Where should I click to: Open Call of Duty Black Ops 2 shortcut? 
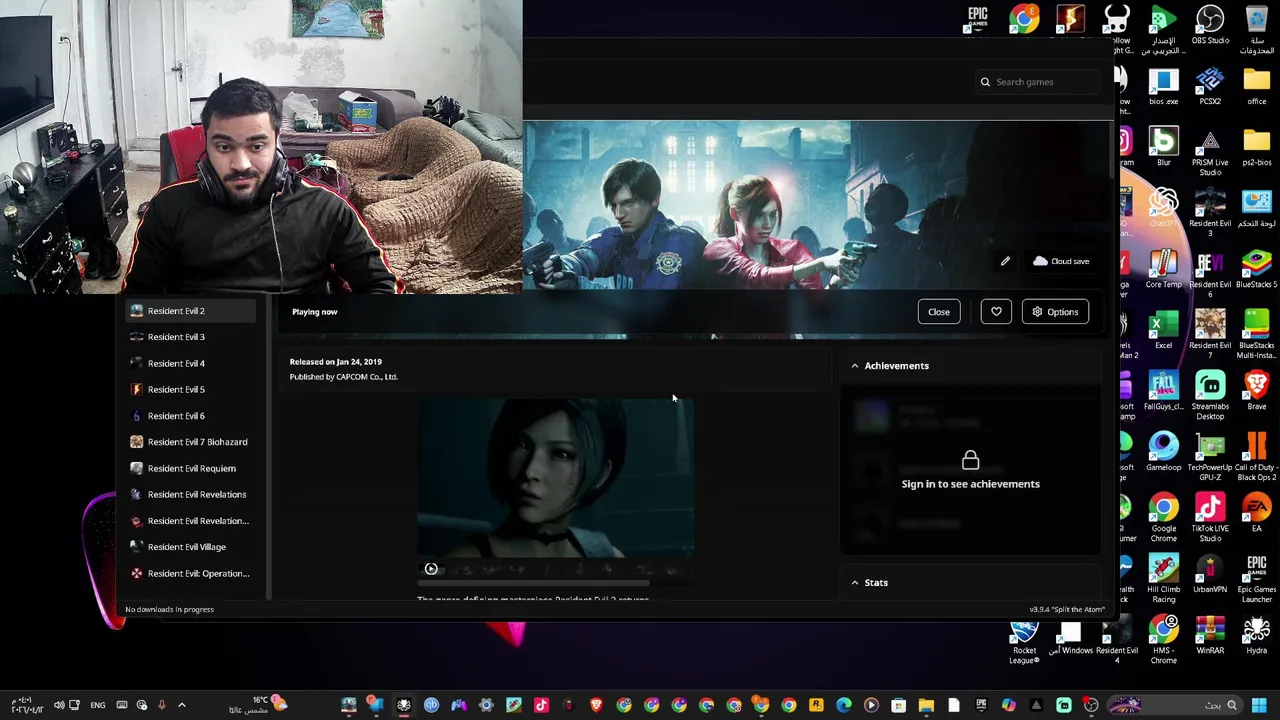coord(1257,457)
